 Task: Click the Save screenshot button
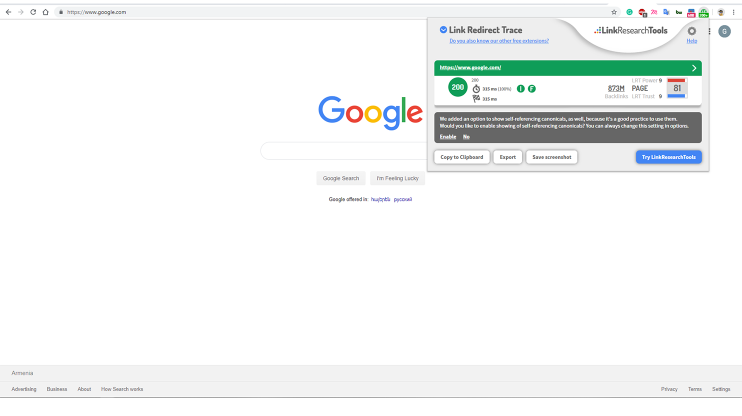click(552, 157)
